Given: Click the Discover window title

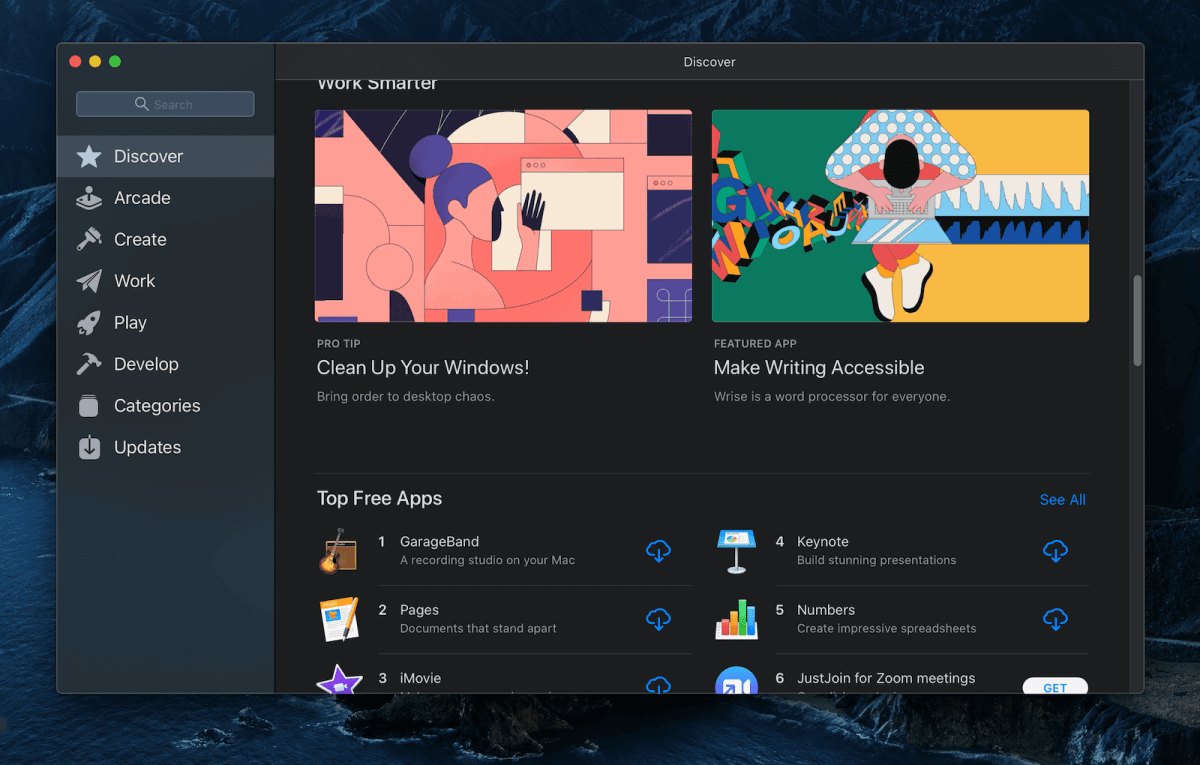Looking at the screenshot, I should click(x=709, y=62).
